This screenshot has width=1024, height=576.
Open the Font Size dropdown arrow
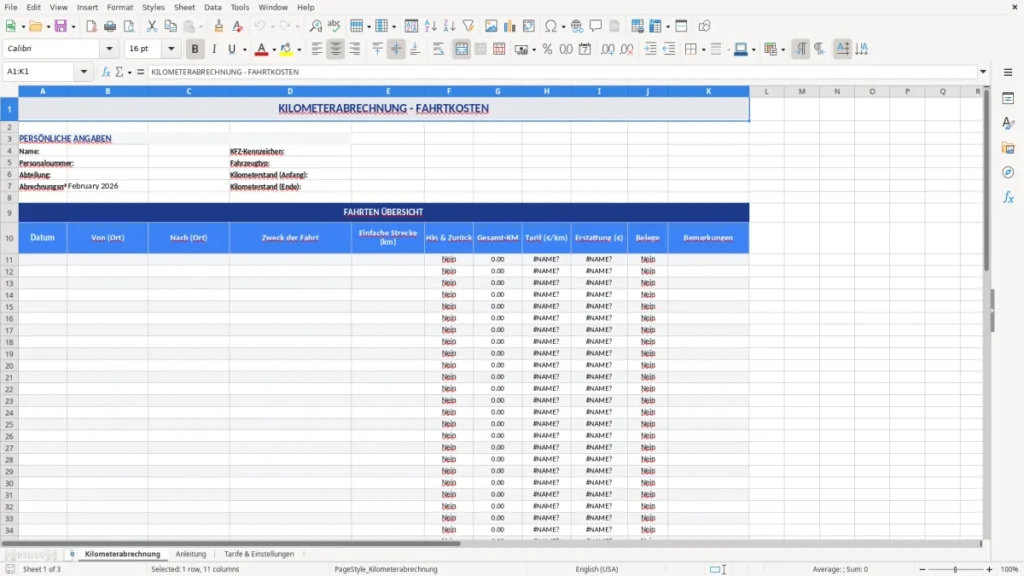171,49
